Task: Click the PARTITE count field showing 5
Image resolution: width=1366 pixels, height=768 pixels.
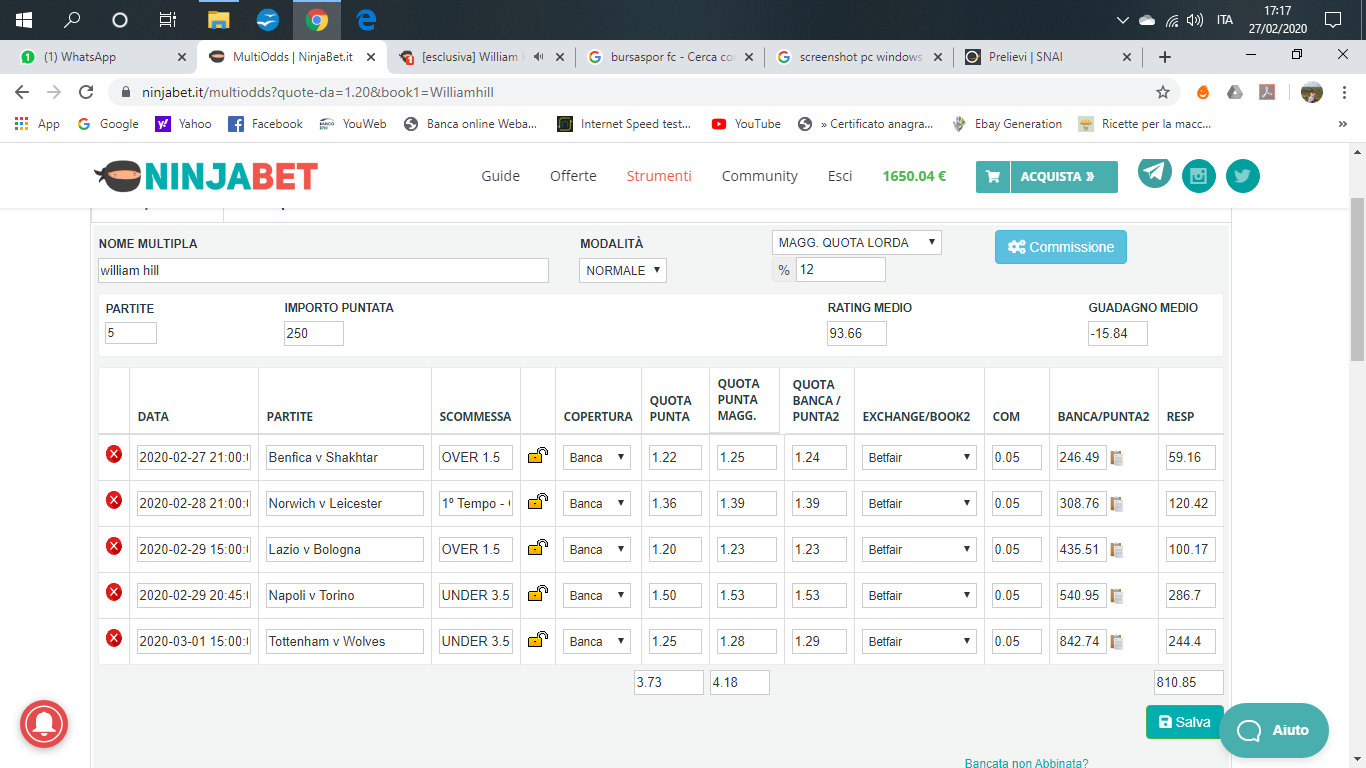Action: [131, 333]
